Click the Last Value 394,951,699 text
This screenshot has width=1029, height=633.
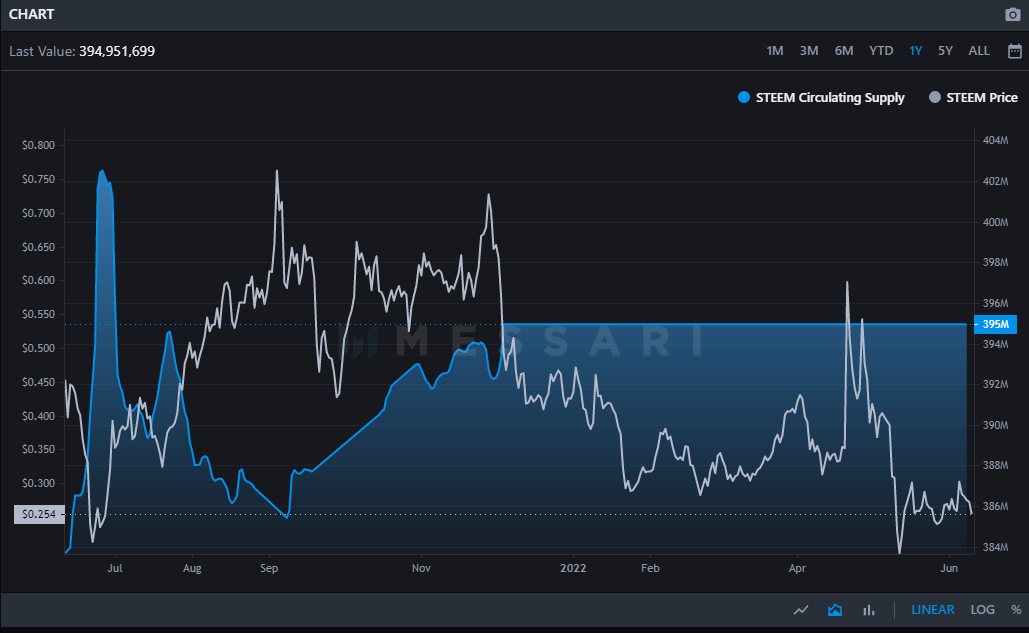[82, 51]
